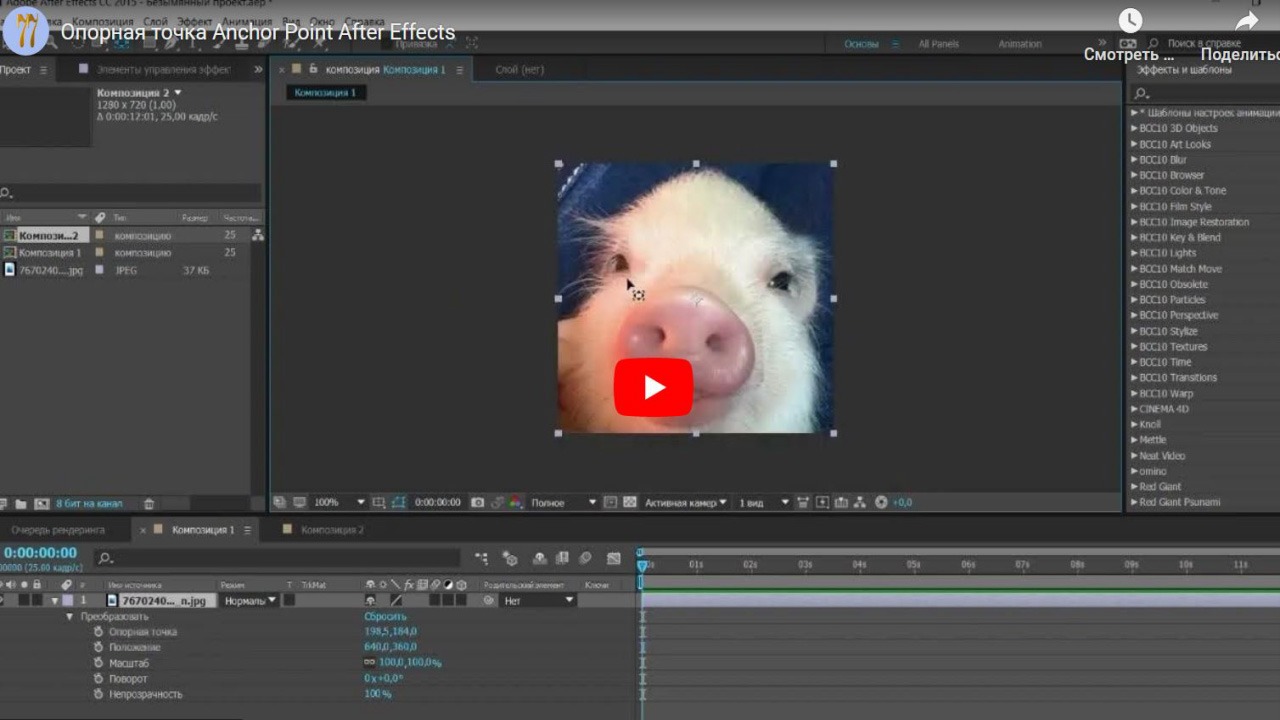This screenshot has height=720, width=1280.
Task: Select the '7670240....jpg' footage item in project
Action: (x=50, y=270)
